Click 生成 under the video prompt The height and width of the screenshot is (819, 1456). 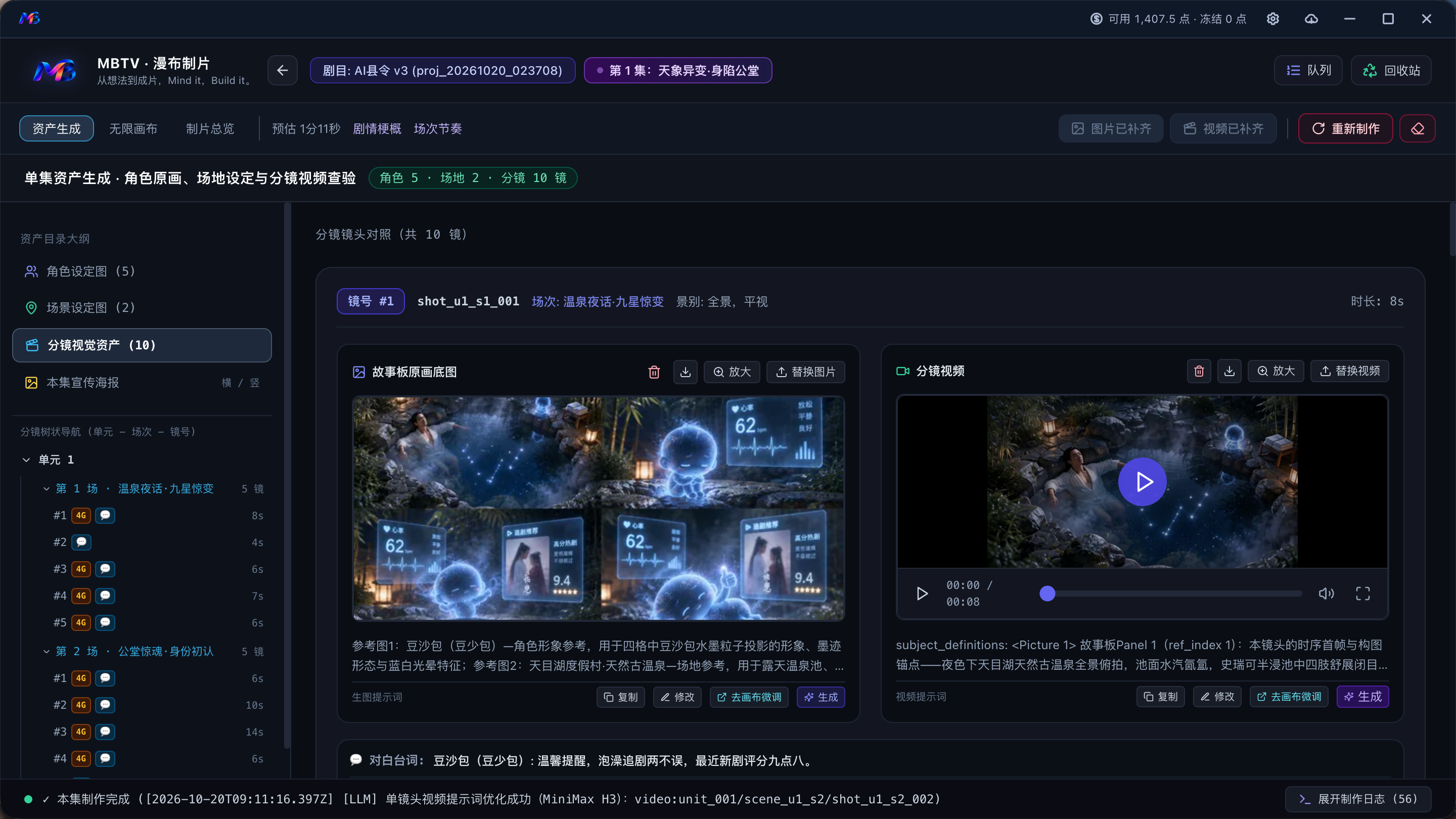pos(1363,697)
